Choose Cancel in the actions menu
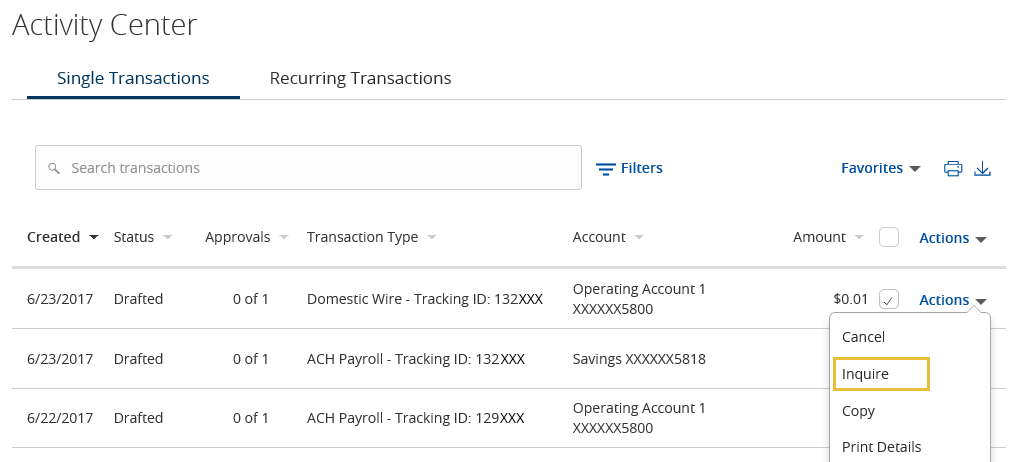Image resolution: width=1014 pixels, height=462 pixels. pyautogui.click(x=863, y=337)
